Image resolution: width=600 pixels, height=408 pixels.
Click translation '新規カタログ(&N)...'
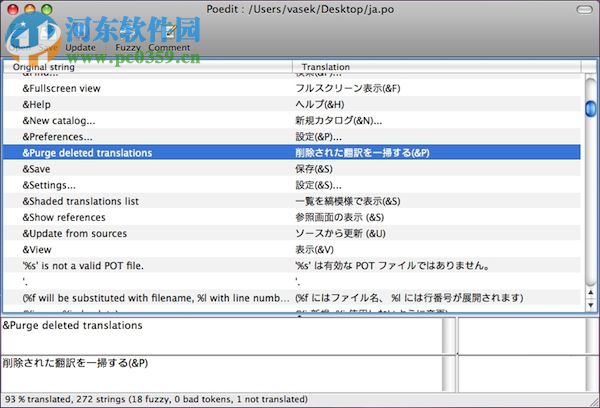click(339, 121)
